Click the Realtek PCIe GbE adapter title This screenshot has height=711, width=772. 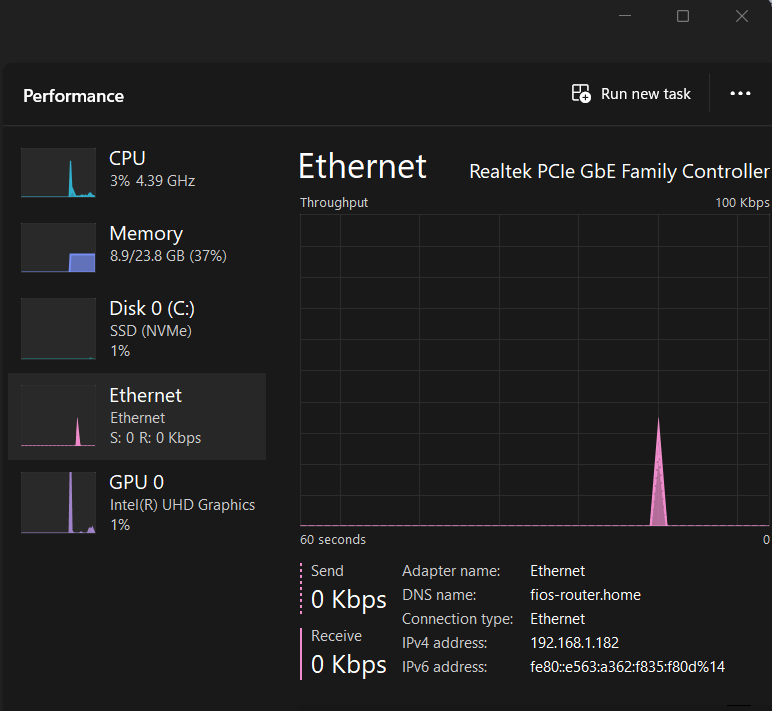(619, 172)
